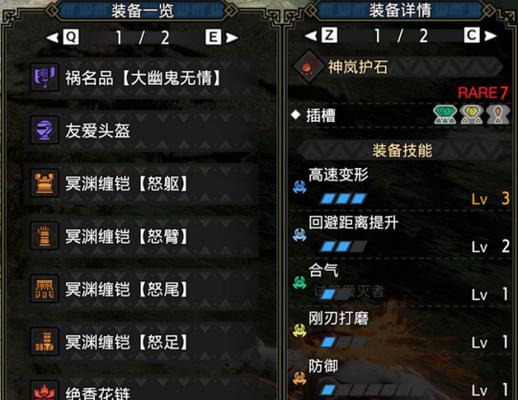Image resolution: width=518 pixels, height=400 pixels.
Task: Go to next detail page with C arrow
Action: 480,35
